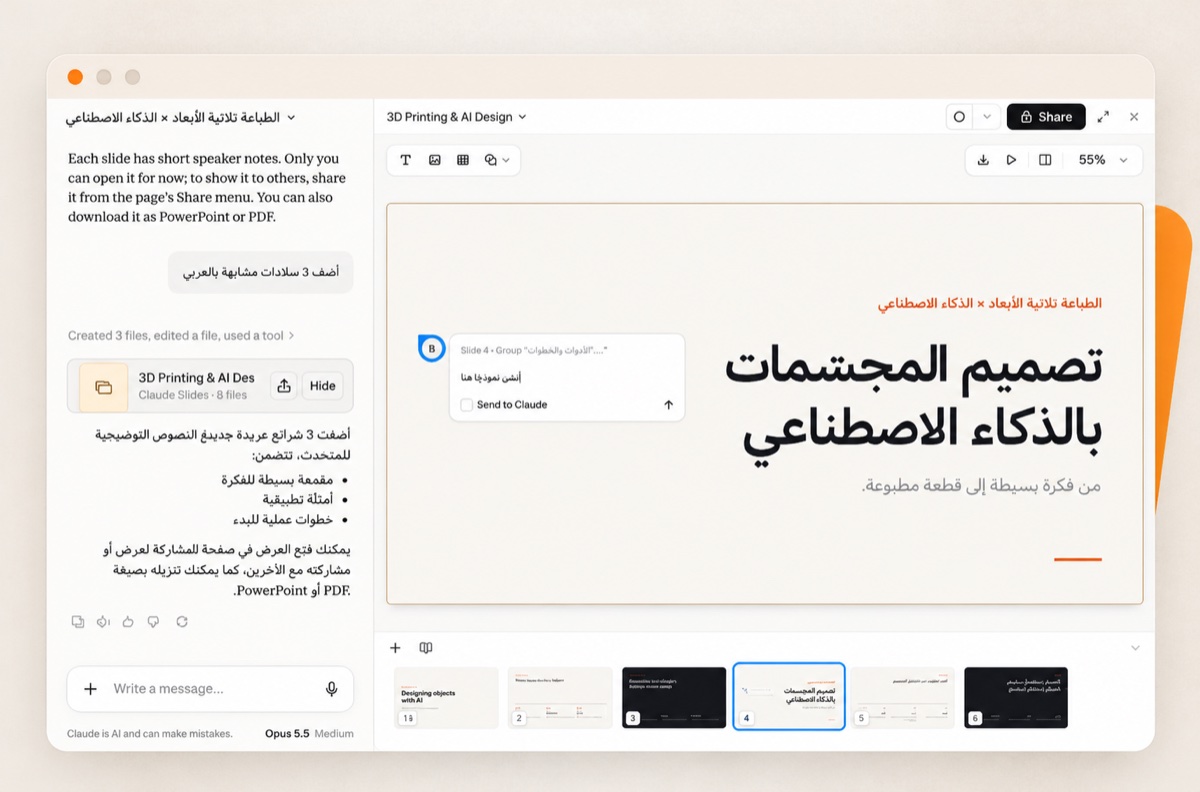Expand 'Created 3 files, edited a file' details
Image resolution: width=1200 pixels, height=792 pixels.
pyautogui.click(x=181, y=336)
